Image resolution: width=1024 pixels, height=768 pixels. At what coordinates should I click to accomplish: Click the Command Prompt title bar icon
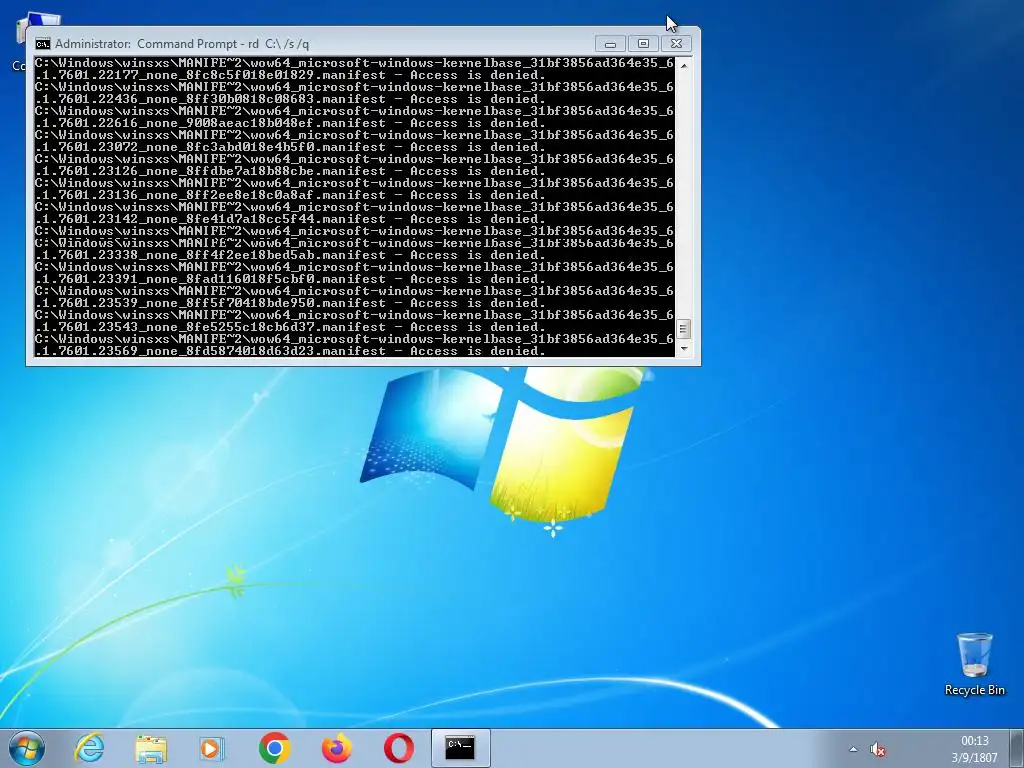pos(42,44)
